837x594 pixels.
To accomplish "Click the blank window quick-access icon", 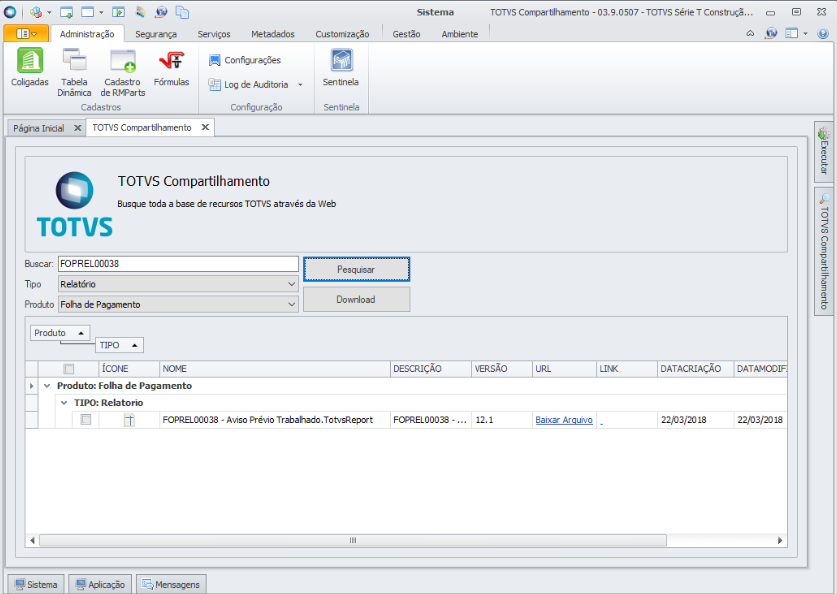I will [x=87, y=12].
